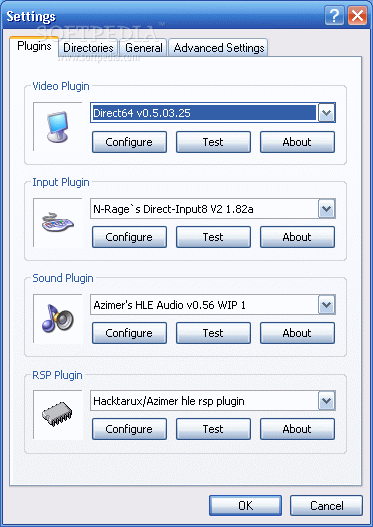
Task: Click the Input Plugin gamepad icon
Action: click(58, 222)
